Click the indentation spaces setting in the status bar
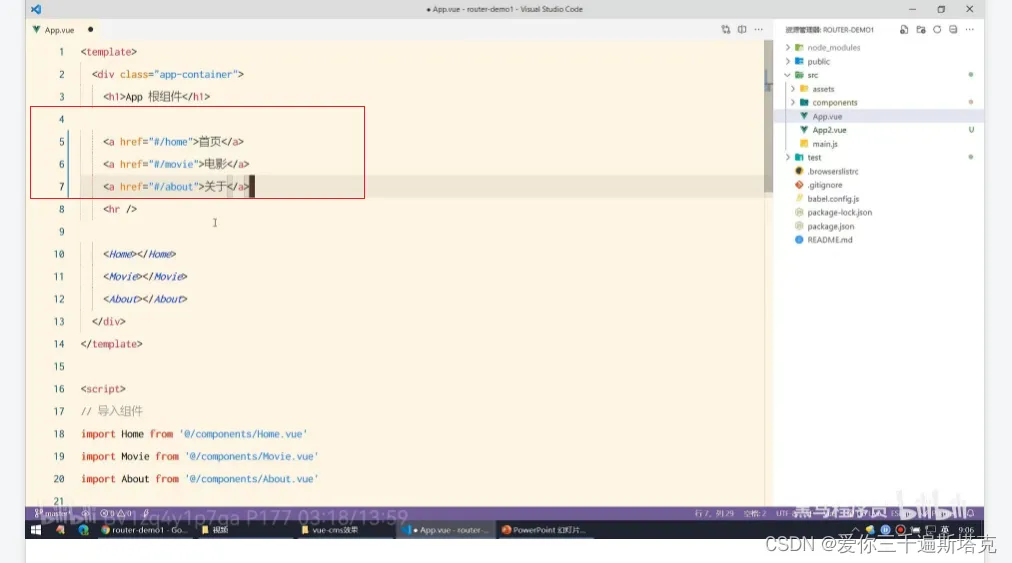This screenshot has height=563, width=1012. [754, 514]
